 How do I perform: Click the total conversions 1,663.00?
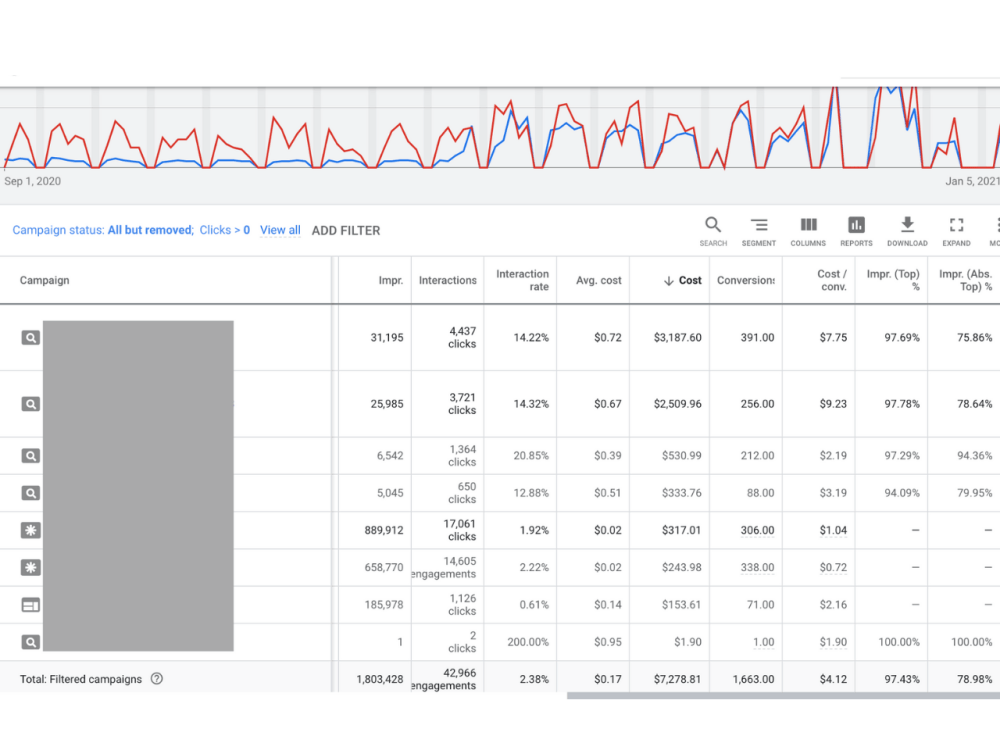[753, 679]
